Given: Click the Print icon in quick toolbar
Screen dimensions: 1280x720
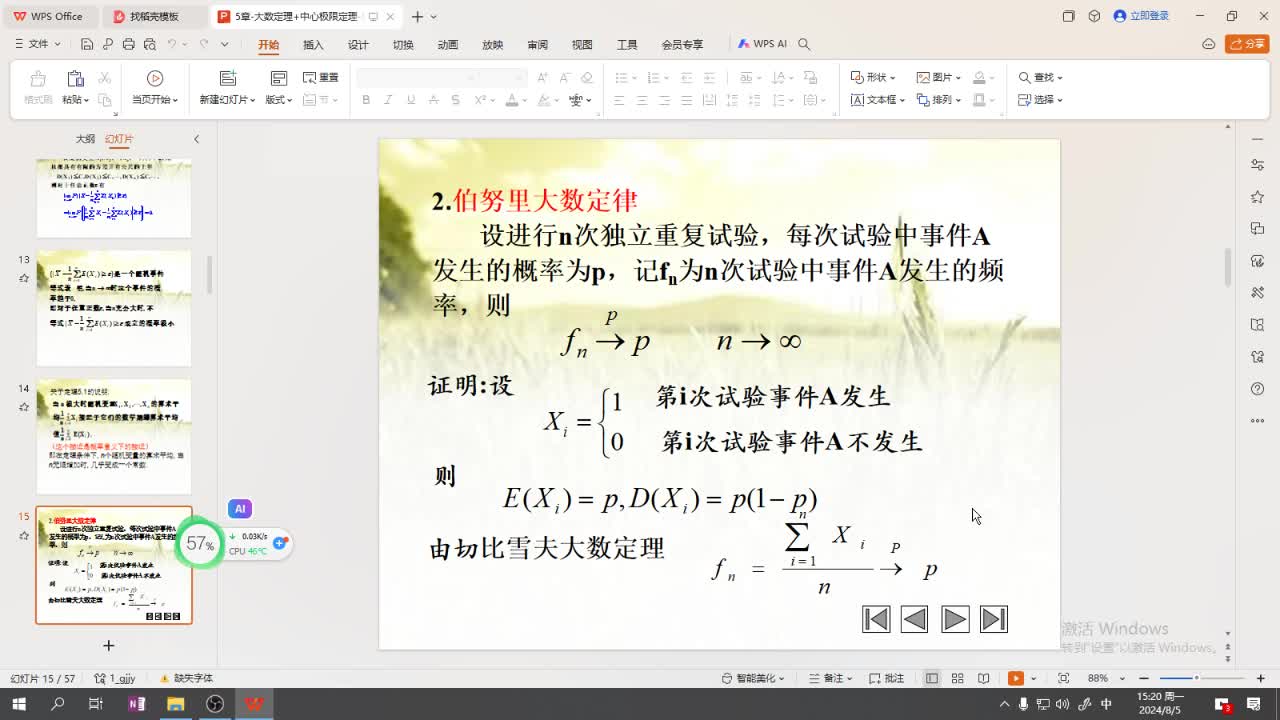Looking at the screenshot, I should pos(128,44).
